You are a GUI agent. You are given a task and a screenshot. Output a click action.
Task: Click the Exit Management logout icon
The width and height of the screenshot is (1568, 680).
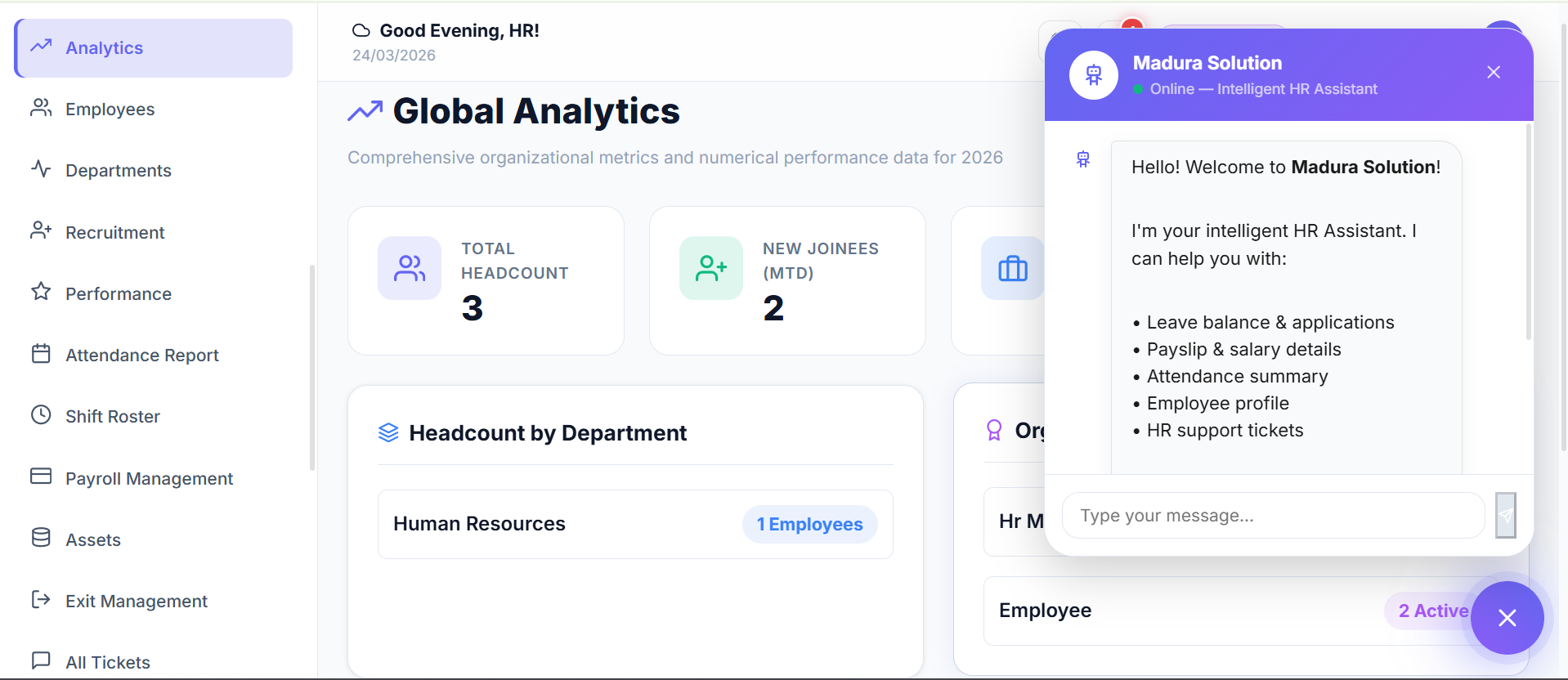[x=41, y=600]
